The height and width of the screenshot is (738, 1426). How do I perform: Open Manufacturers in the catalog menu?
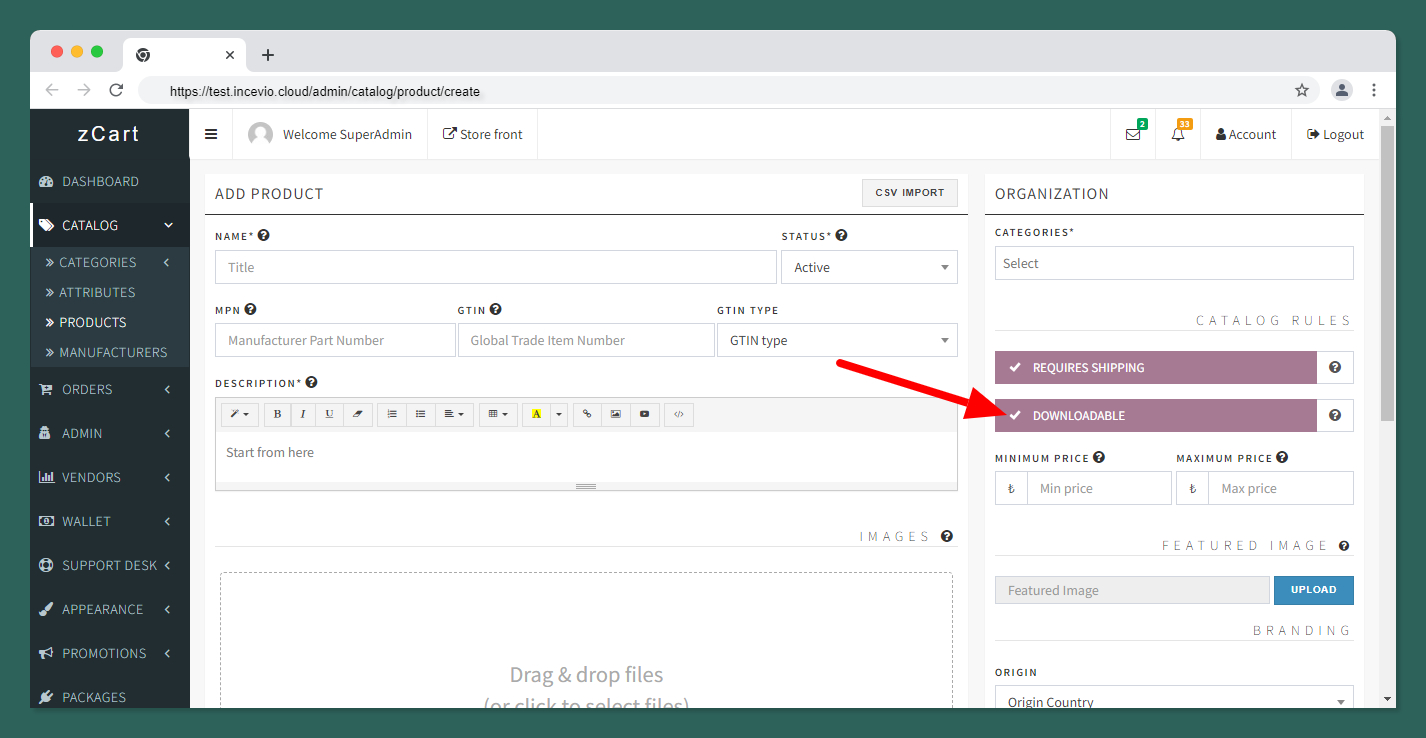(x=113, y=352)
